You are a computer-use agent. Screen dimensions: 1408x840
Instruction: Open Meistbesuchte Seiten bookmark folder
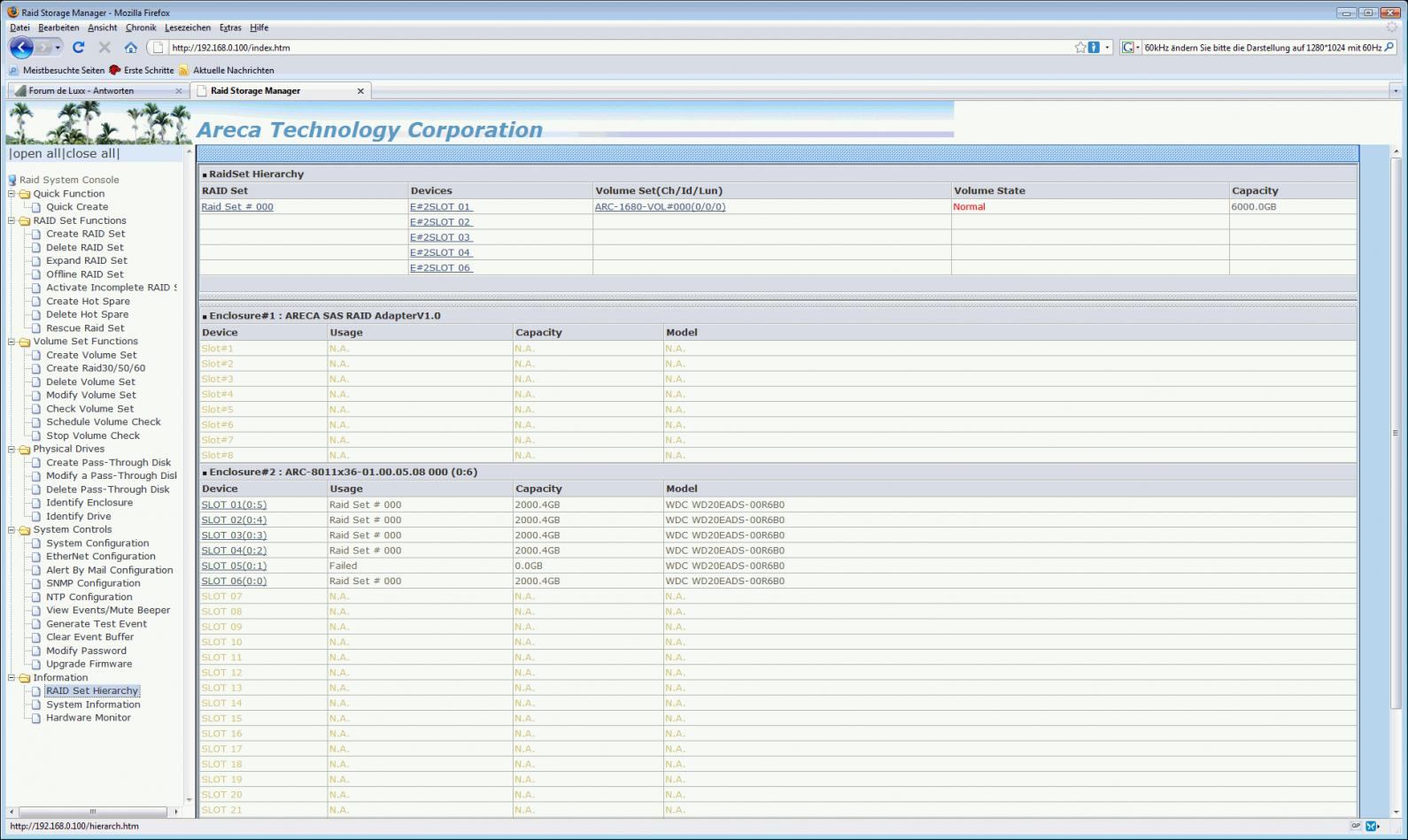(56, 70)
